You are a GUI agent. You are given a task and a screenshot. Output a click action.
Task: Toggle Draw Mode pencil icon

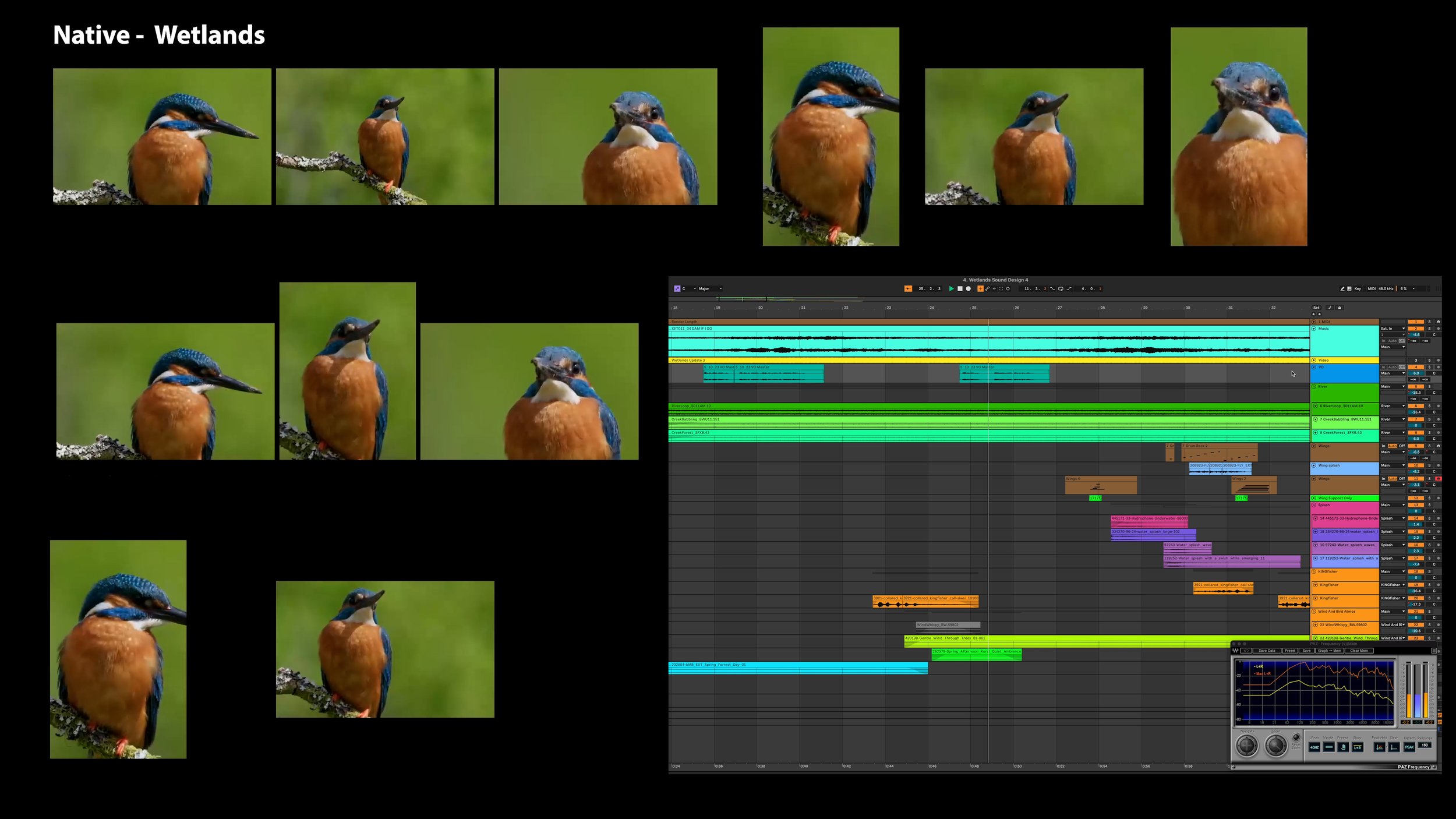[1342, 288]
